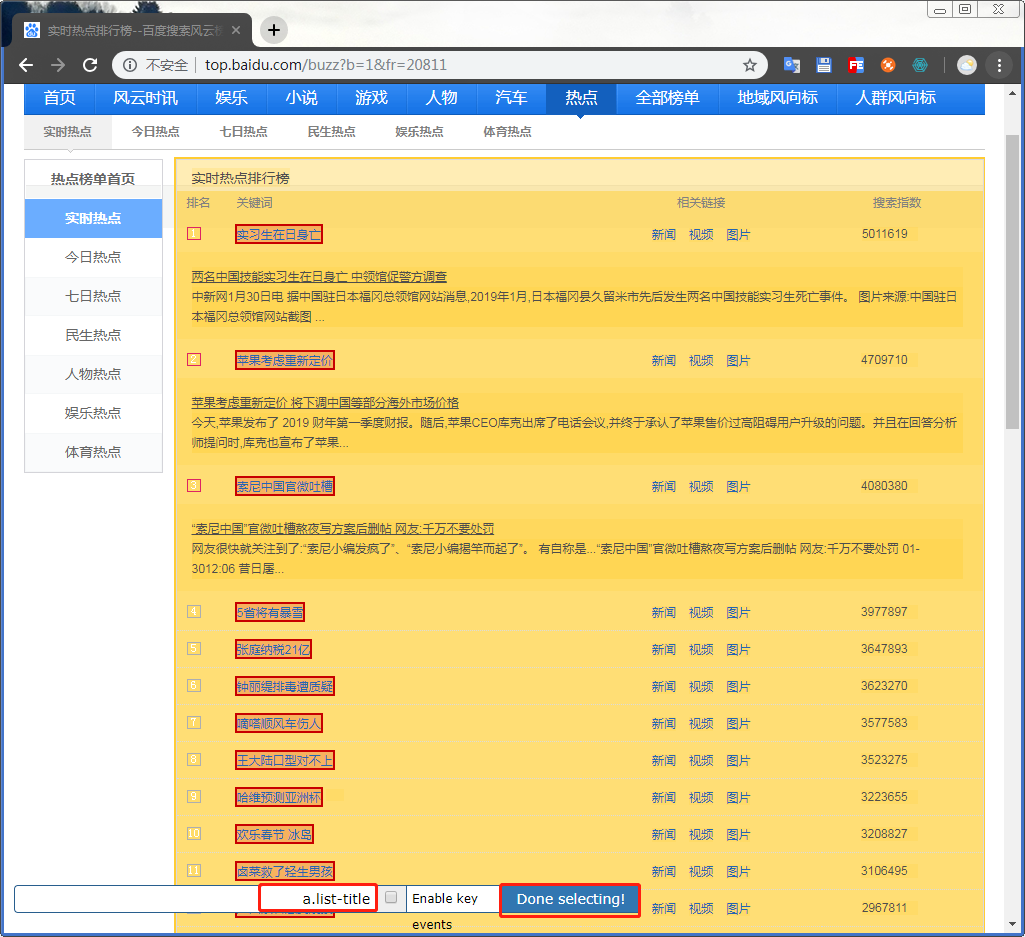Select 人物热点 in the left sidebar
The image size is (1025, 937).
[93, 374]
